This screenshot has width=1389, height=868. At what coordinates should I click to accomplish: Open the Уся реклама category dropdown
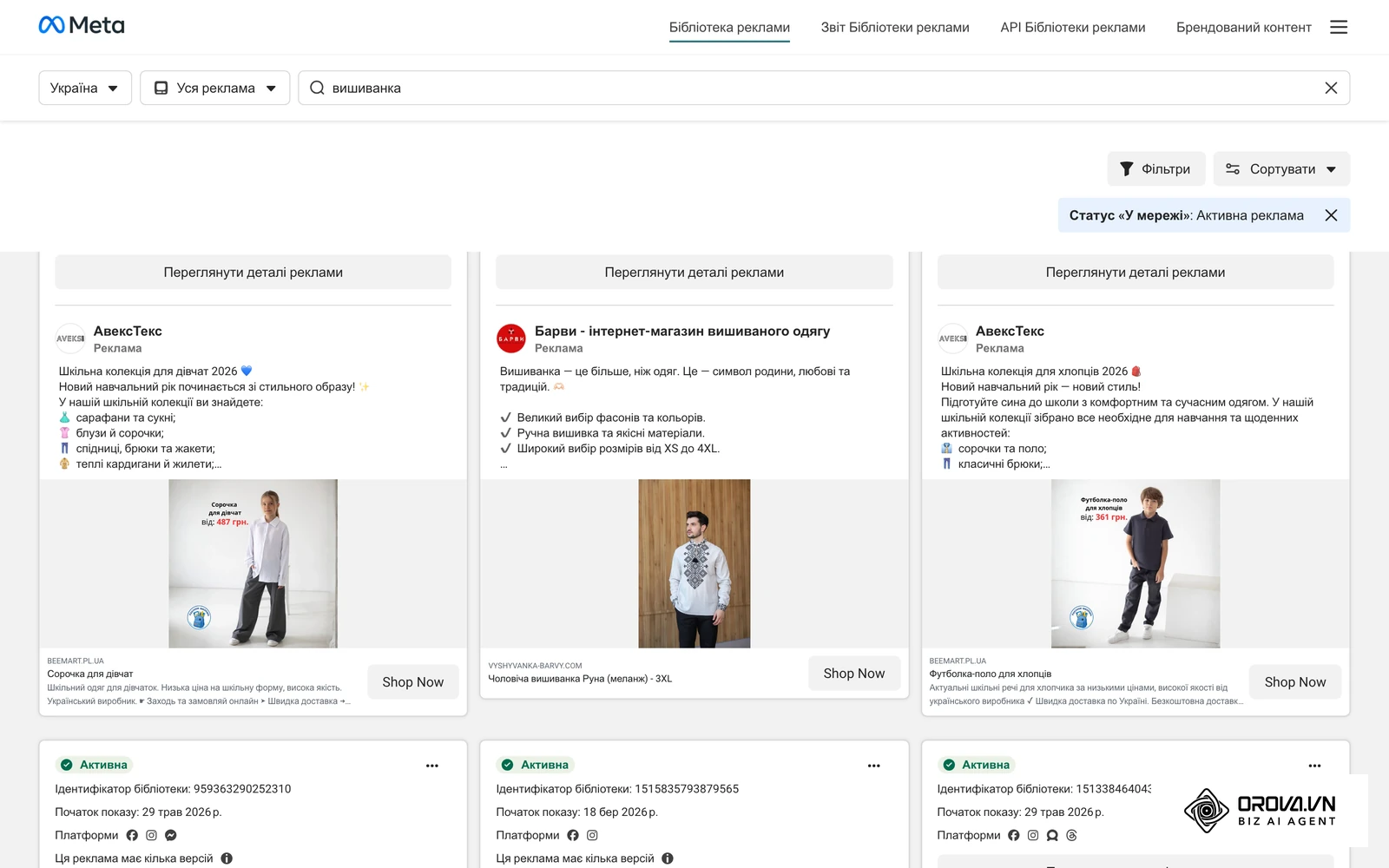[x=214, y=88]
